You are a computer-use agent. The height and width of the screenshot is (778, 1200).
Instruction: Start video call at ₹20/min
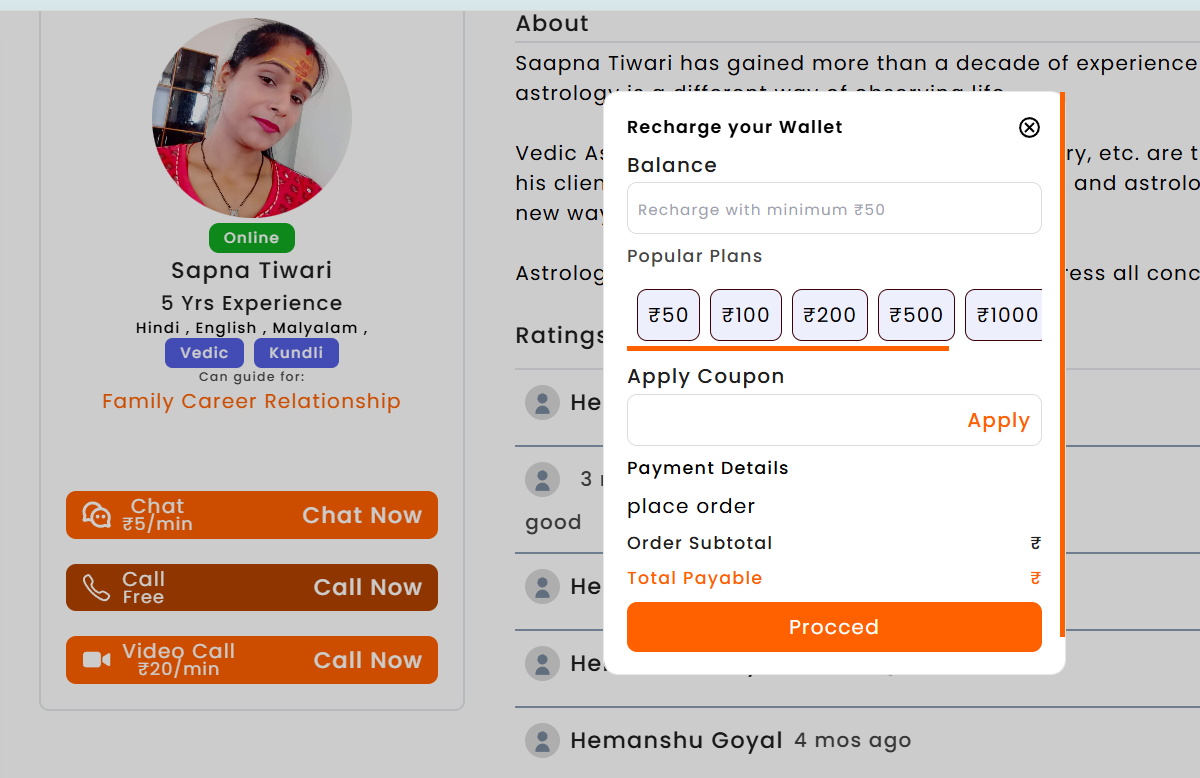tap(367, 660)
